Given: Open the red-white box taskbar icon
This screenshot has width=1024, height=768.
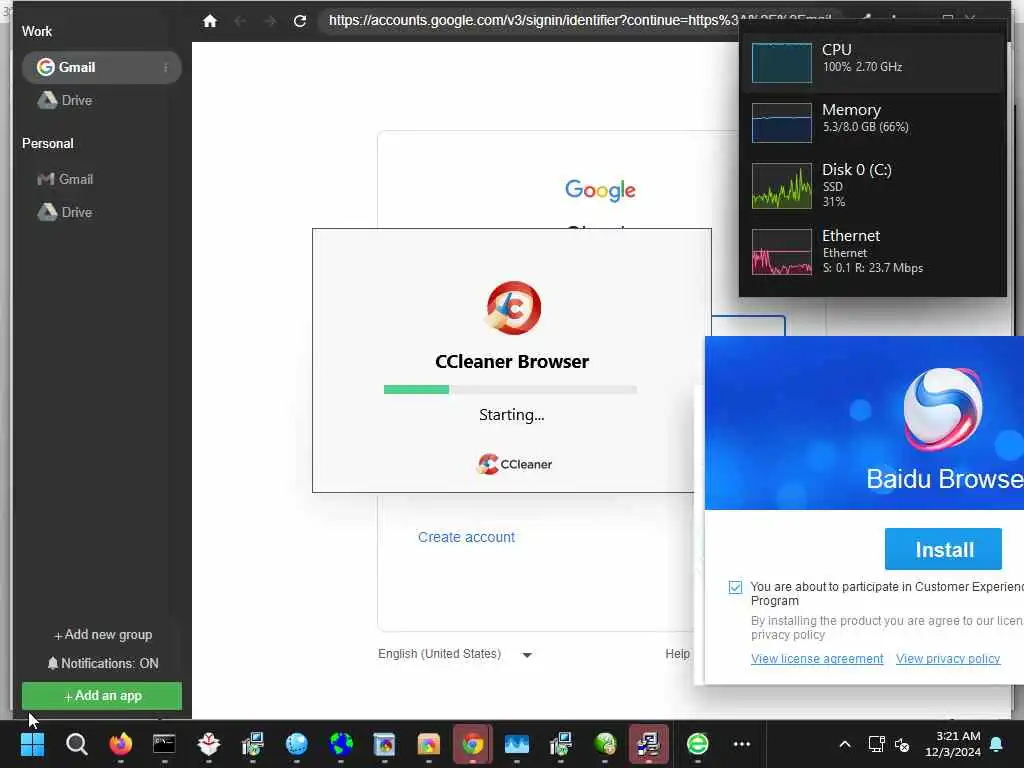Looking at the screenshot, I should point(208,744).
